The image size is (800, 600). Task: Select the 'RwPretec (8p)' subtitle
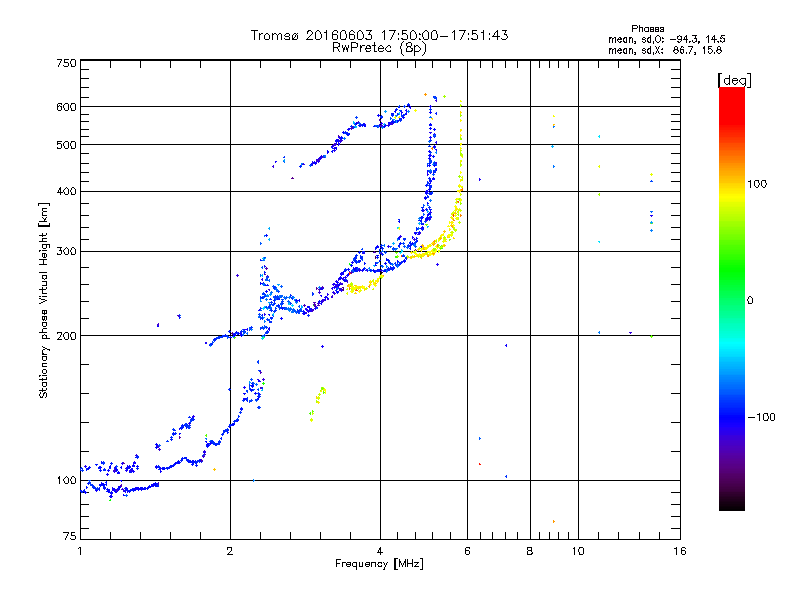[x=379, y=48]
